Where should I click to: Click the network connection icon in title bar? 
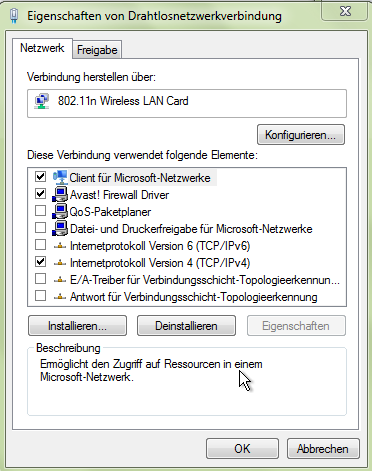point(14,16)
